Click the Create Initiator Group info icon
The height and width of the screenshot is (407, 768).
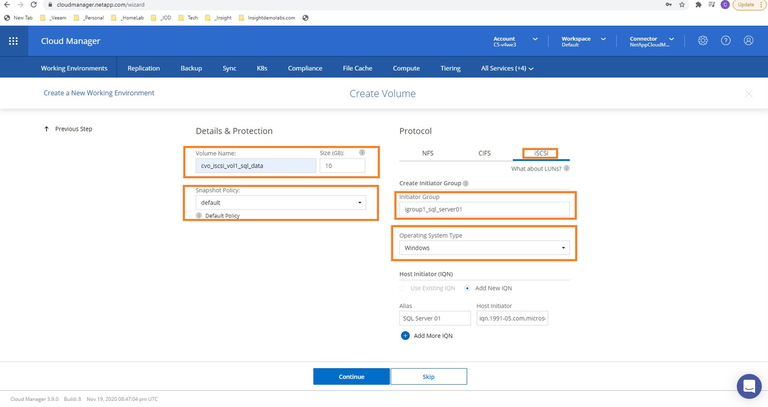tap(466, 184)
